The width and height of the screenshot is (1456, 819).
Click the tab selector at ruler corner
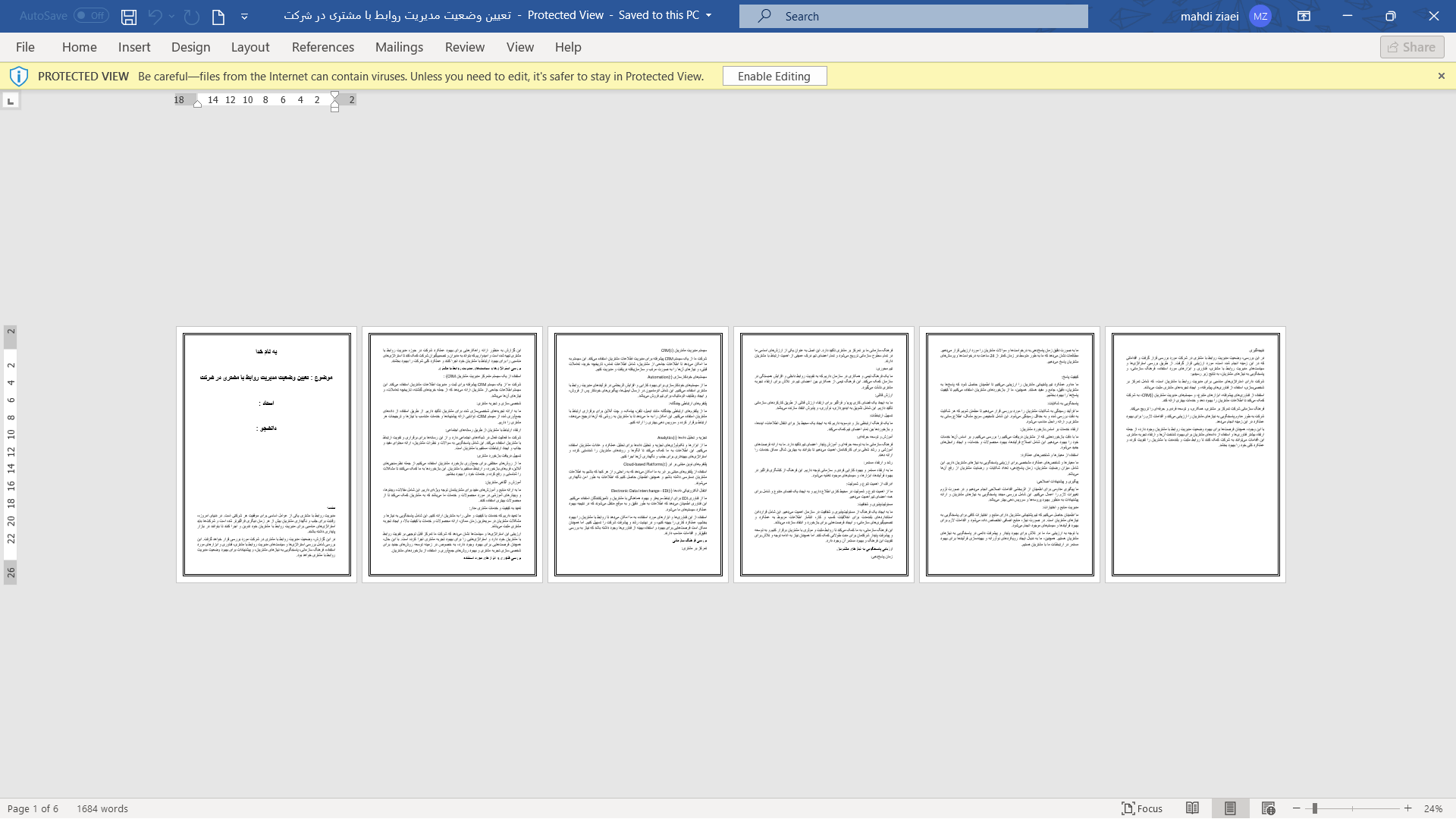coord(11,101)
